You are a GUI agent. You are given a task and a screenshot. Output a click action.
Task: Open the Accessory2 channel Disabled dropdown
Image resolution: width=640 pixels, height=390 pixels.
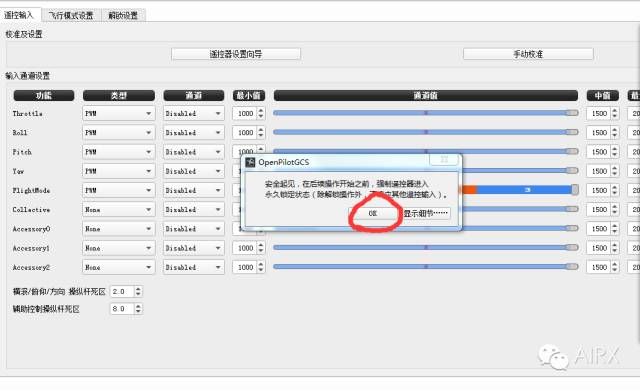[193, 267]
